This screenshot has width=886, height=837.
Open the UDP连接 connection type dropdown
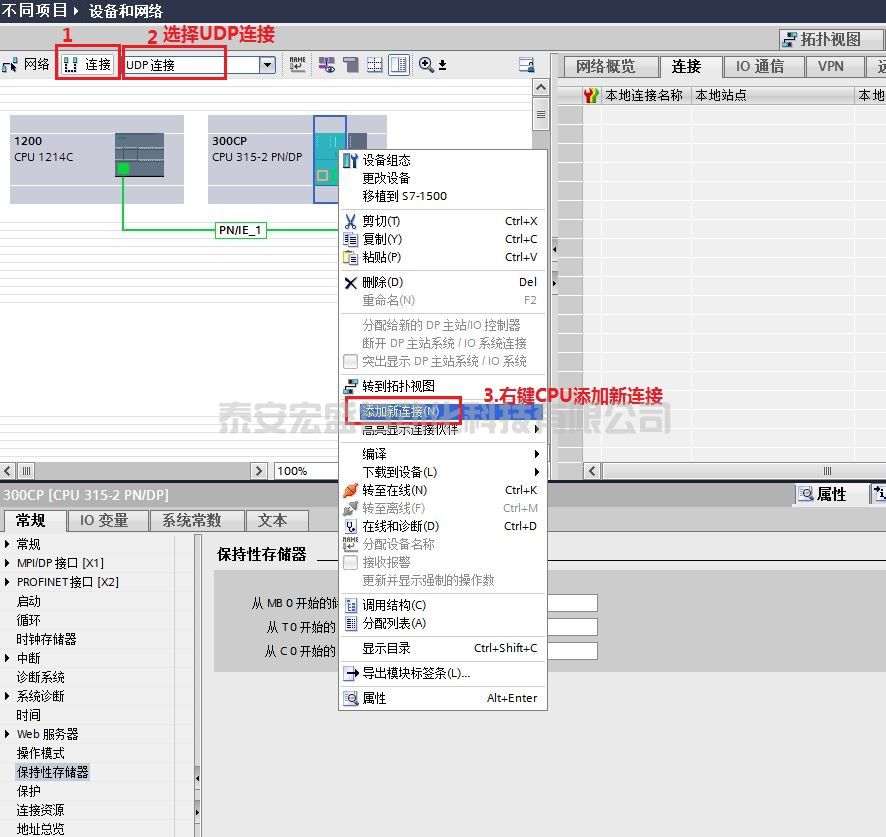click(267, 65)
